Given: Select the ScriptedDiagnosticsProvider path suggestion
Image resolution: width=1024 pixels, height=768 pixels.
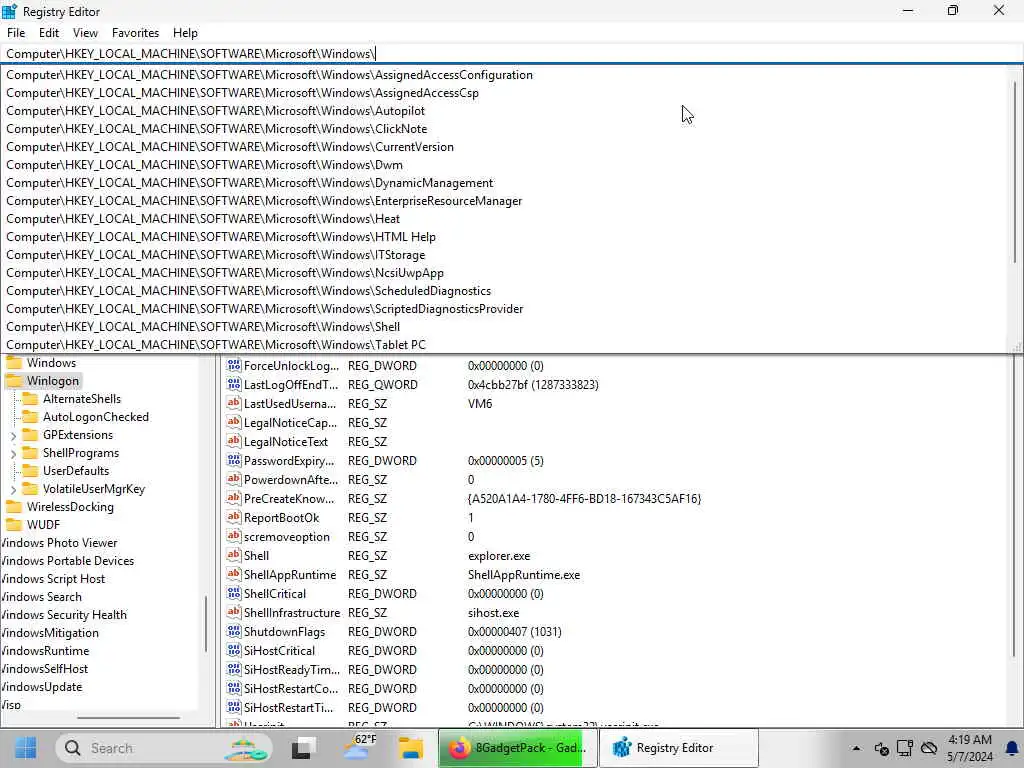Looking at the screenshot, I should click(264, 309).
